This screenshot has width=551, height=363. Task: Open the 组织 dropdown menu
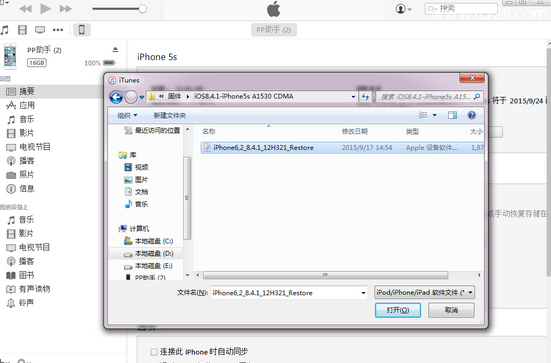[x=127, y=115]
